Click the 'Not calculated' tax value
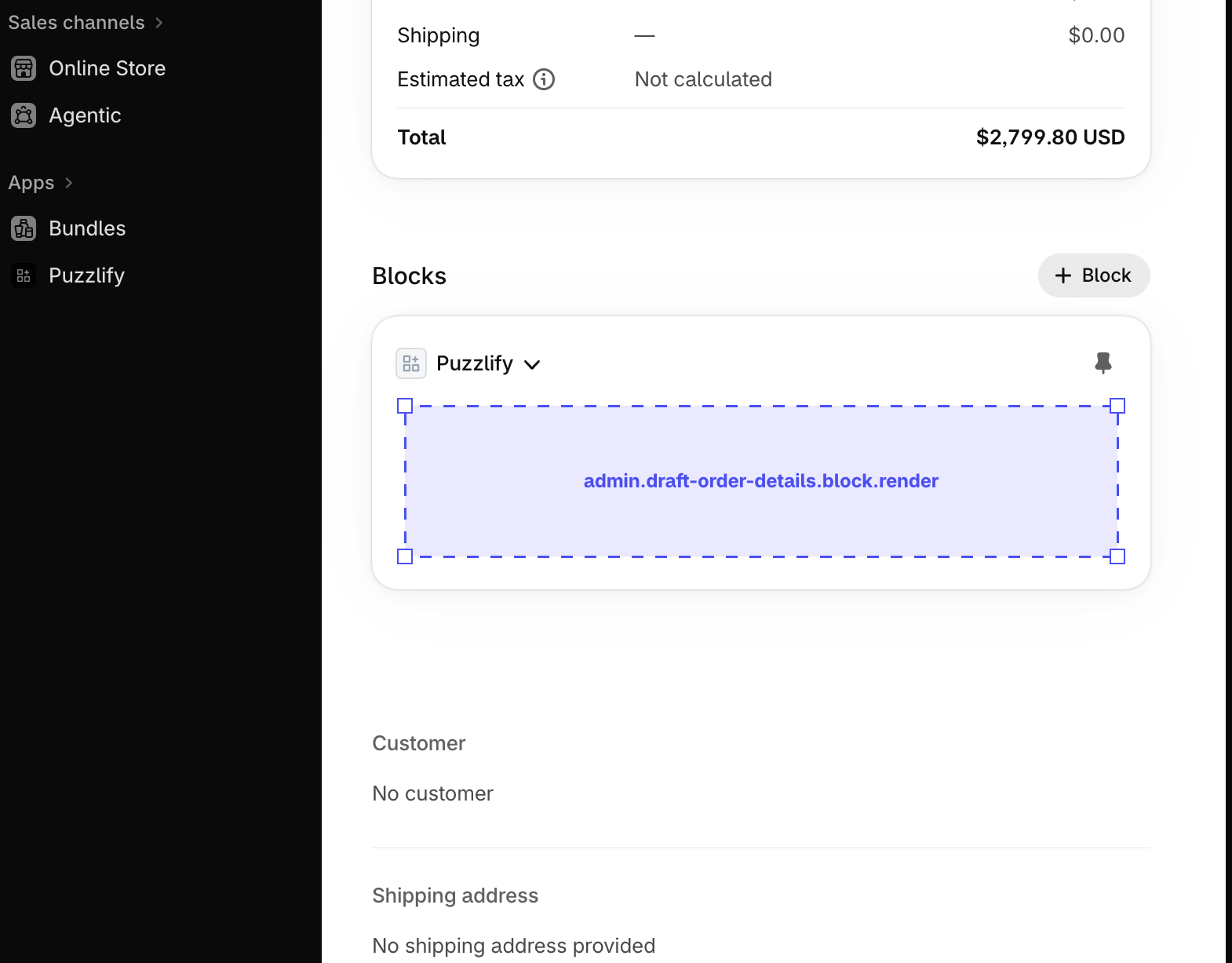The height and width of the screenshot is (963, 1232). [x=703, y=79]
